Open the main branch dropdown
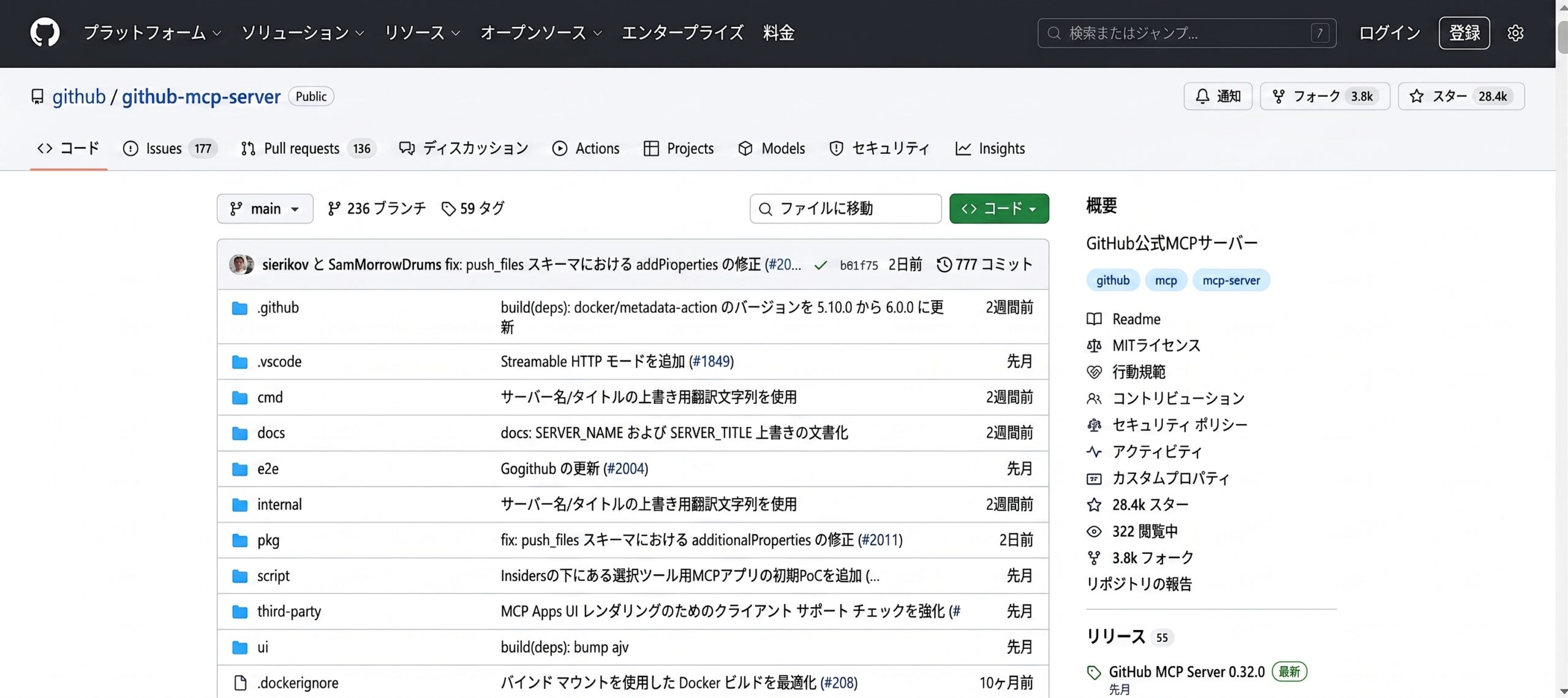 point(265,209)
